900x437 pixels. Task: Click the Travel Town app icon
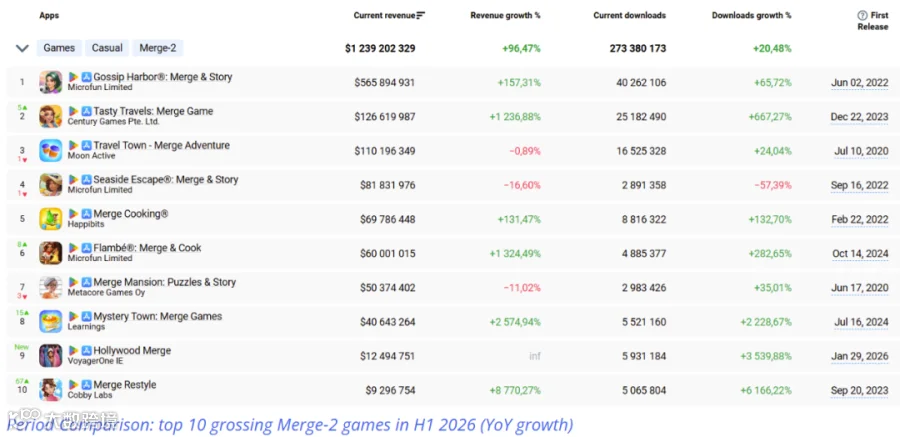click(51, 150)
